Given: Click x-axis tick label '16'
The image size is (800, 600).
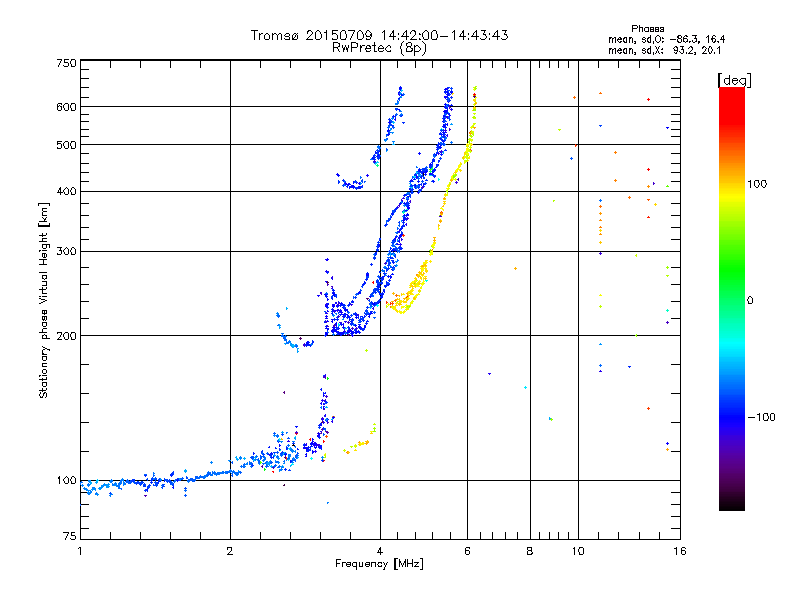Looking at the screenshot, I should click(680, 551).
